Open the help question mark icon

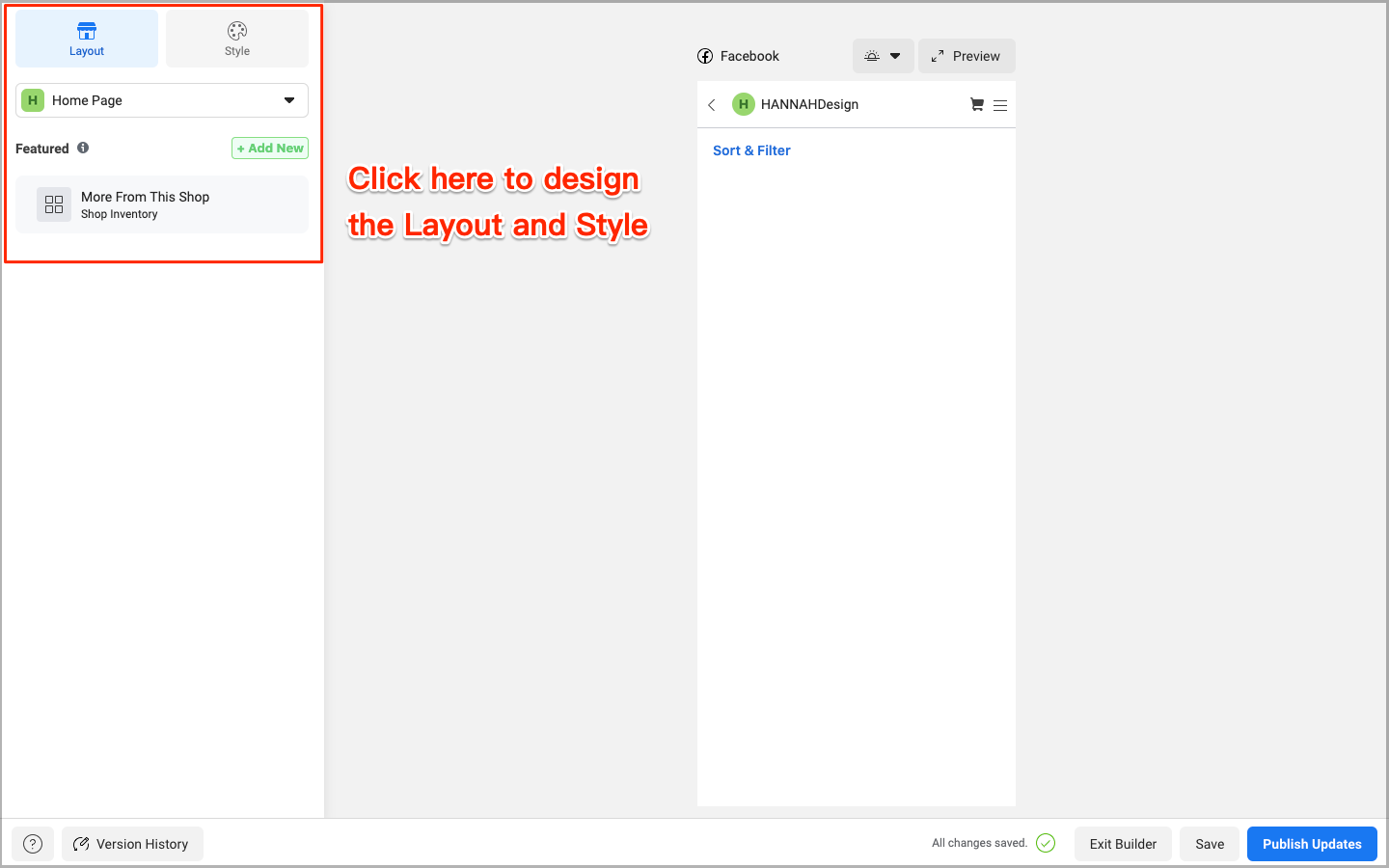tap(33, 844)
